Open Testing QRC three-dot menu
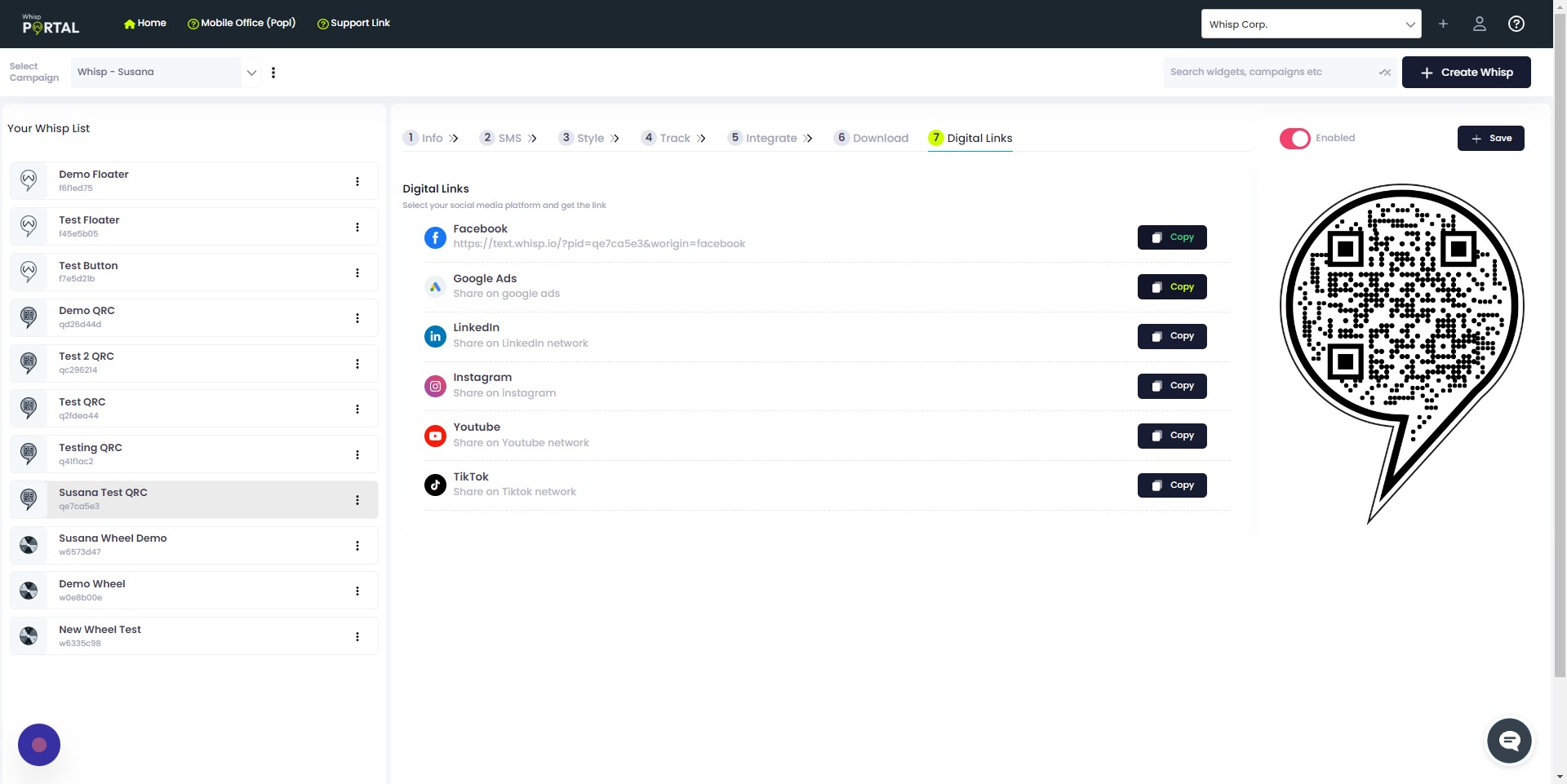 (x=357, y=454)
